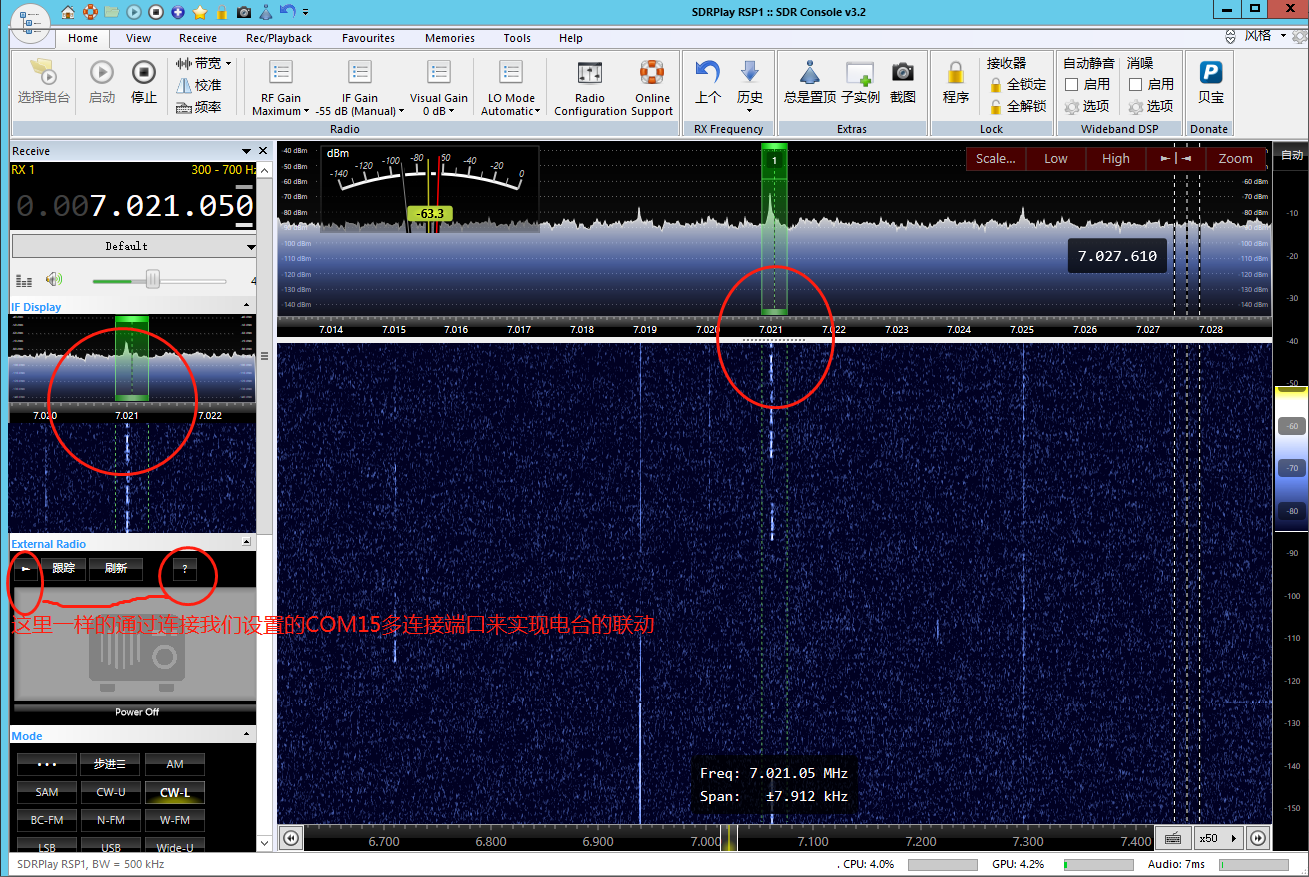This screenshot has width=1309, height=877.
Task: Select CW-L mode
Action: (175, 792)
